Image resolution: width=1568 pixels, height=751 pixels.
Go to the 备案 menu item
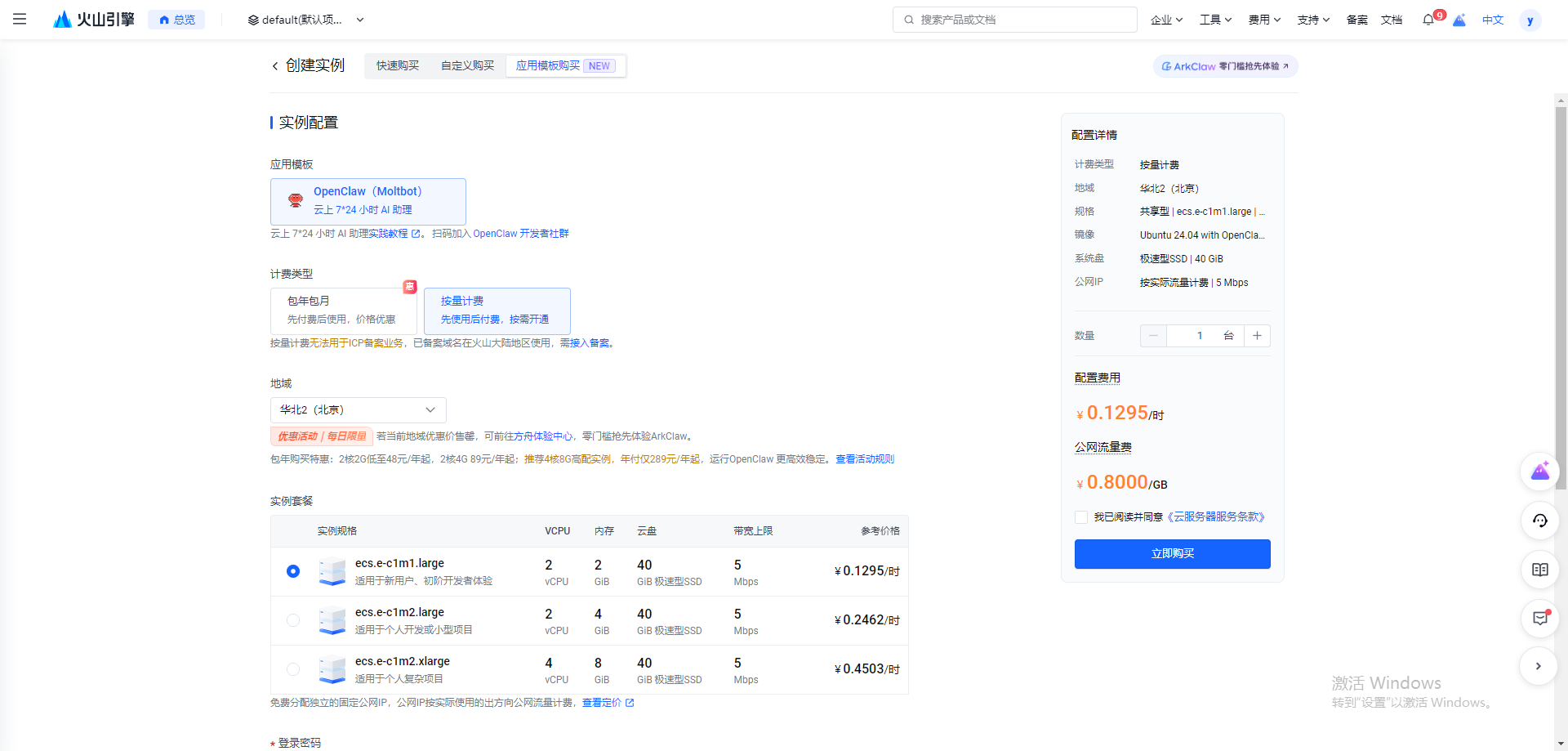(1356, 20)
